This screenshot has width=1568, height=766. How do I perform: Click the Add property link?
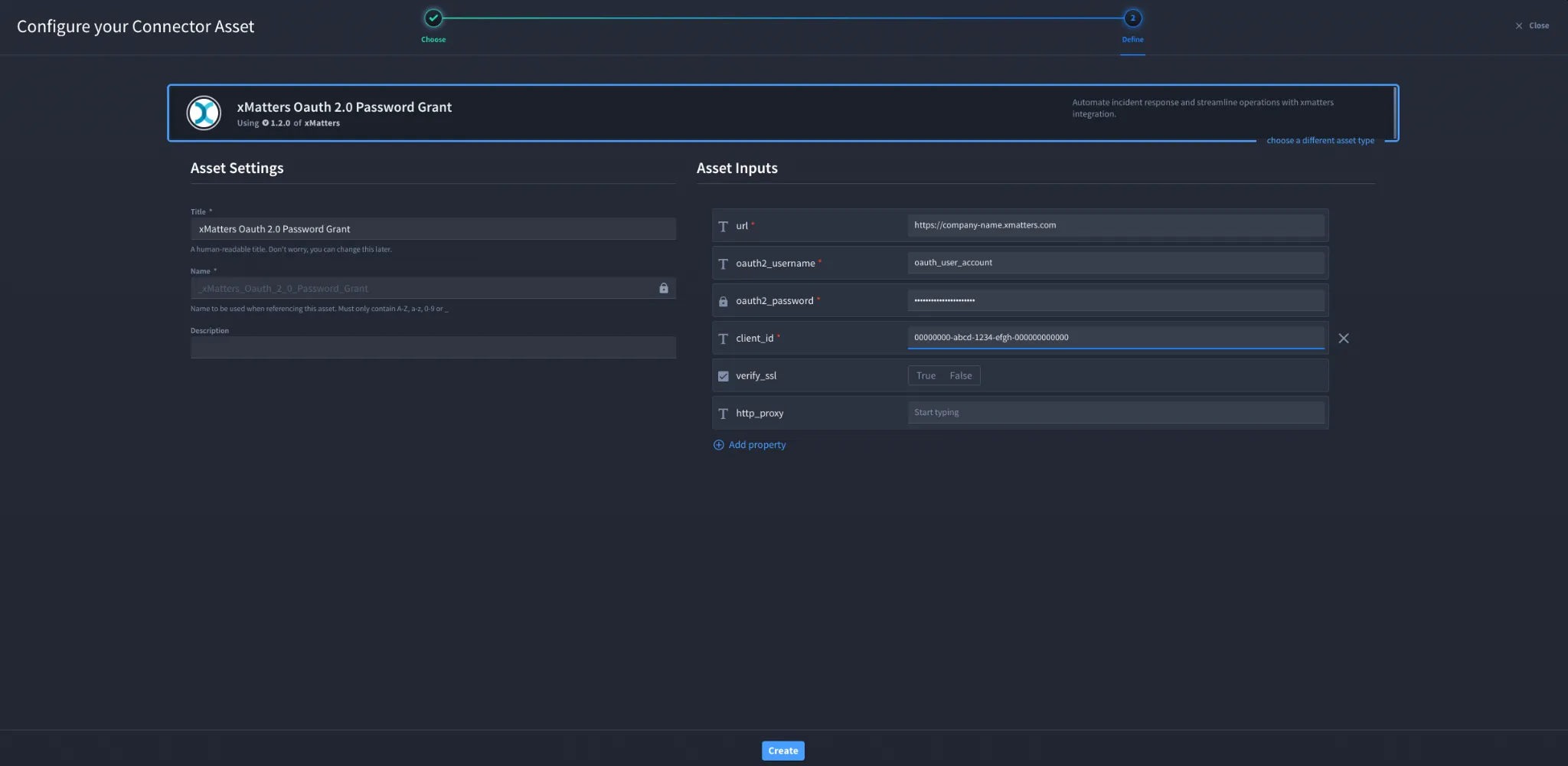click(756, 445)
